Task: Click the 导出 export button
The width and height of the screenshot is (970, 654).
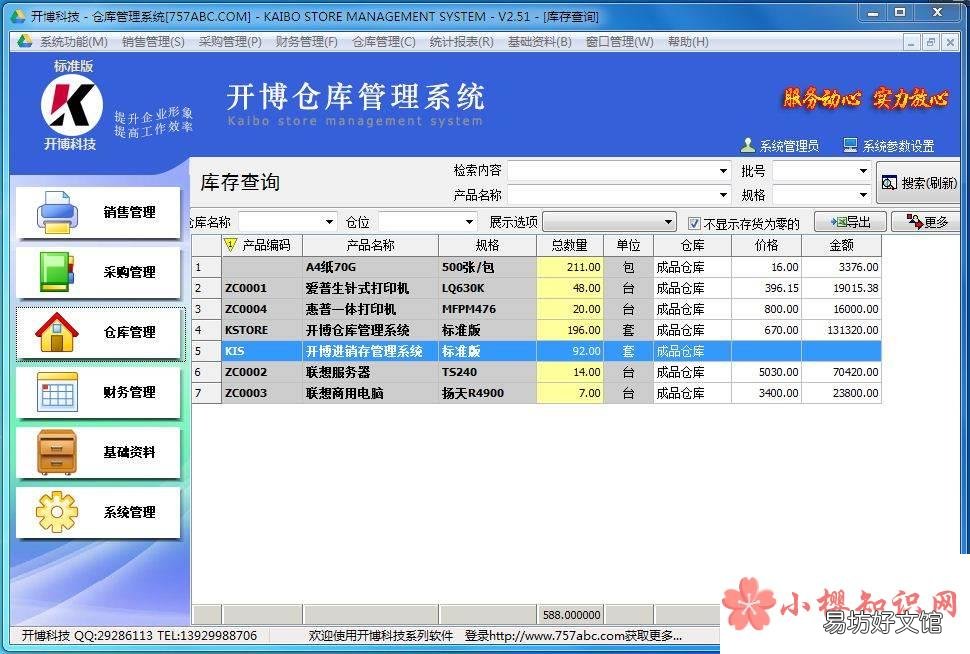Action: 850,222
